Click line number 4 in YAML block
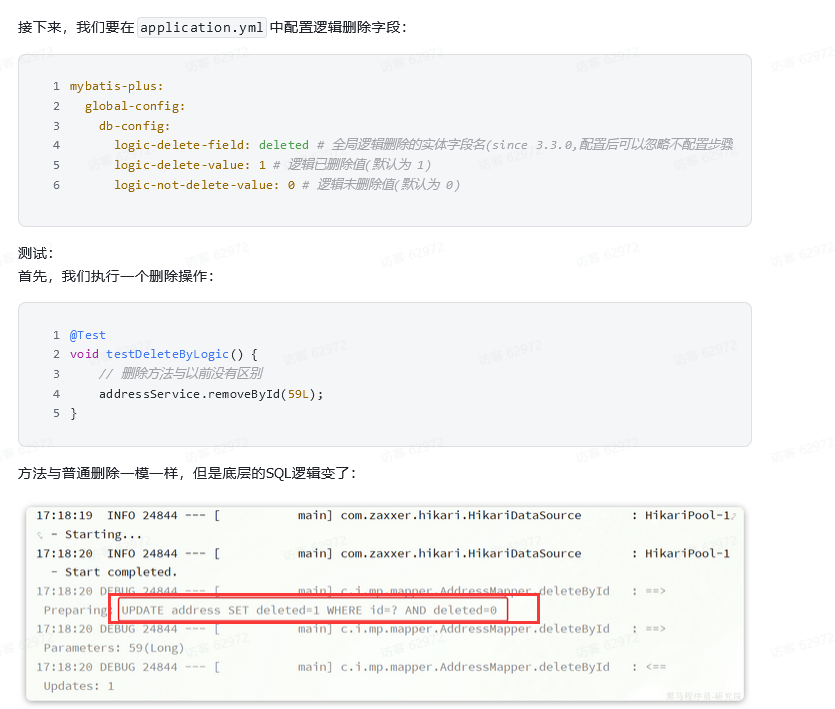835x709 pixels. 56,145
